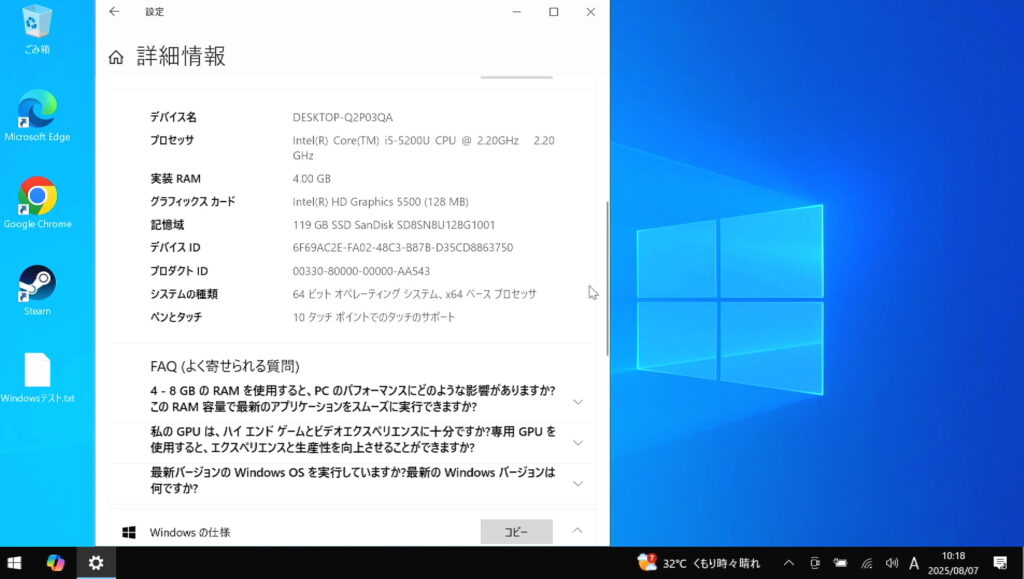Viewport: 1024px width, 579px height.
Task: Expand the FAQ about GPU performance
Action: tap(577, 443)
